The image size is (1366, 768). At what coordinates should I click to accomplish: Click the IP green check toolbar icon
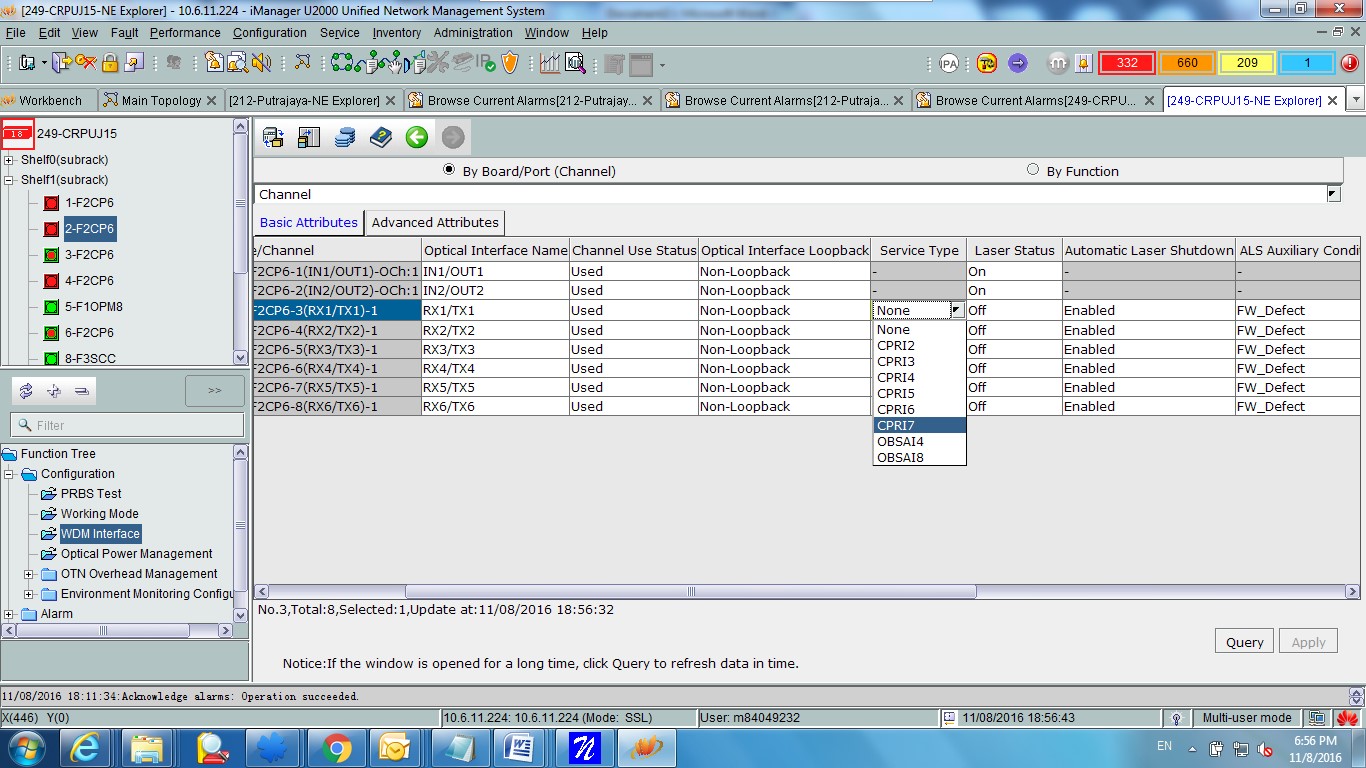(x=487, y=63)
